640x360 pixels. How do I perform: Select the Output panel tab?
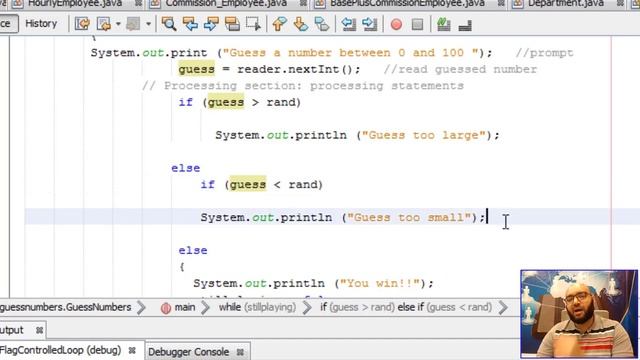[x=12, y=330]
